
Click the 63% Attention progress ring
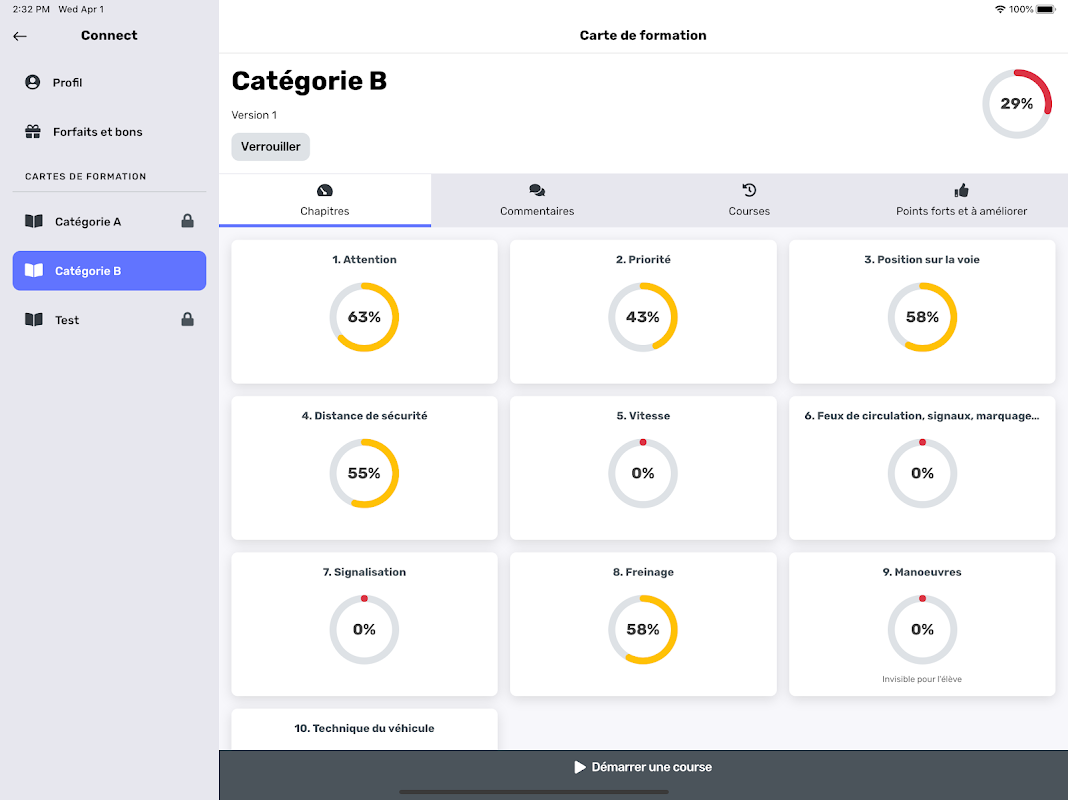click(x=364, y=317)
